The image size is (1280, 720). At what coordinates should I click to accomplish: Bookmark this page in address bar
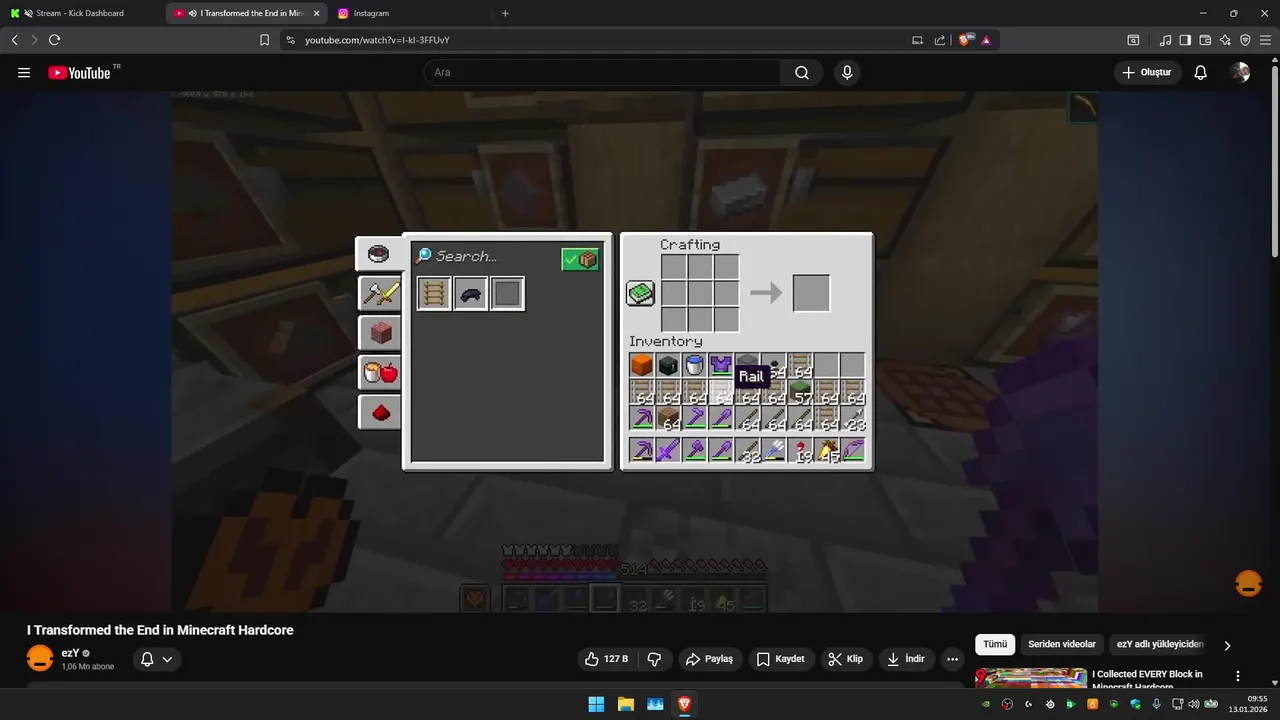point(264,40)
